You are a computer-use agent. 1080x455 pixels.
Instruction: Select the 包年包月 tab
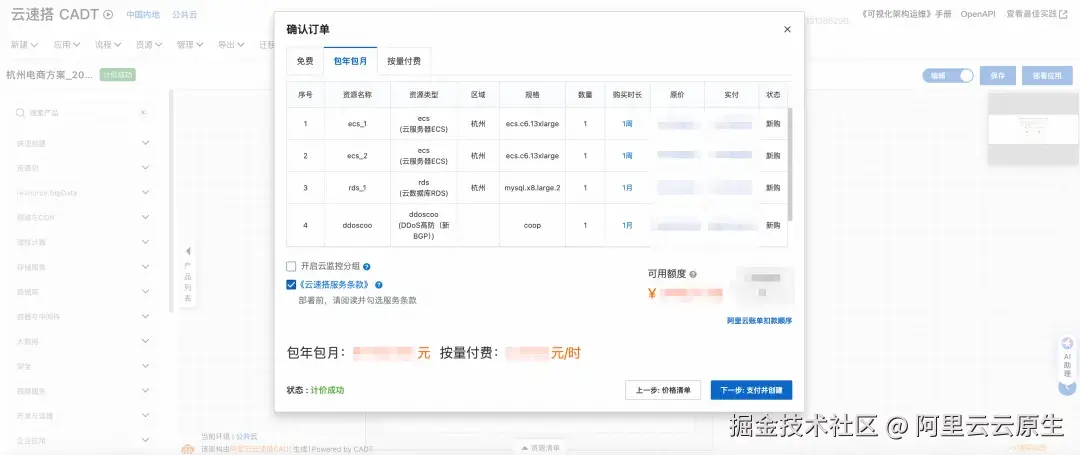tap(351, 61)
